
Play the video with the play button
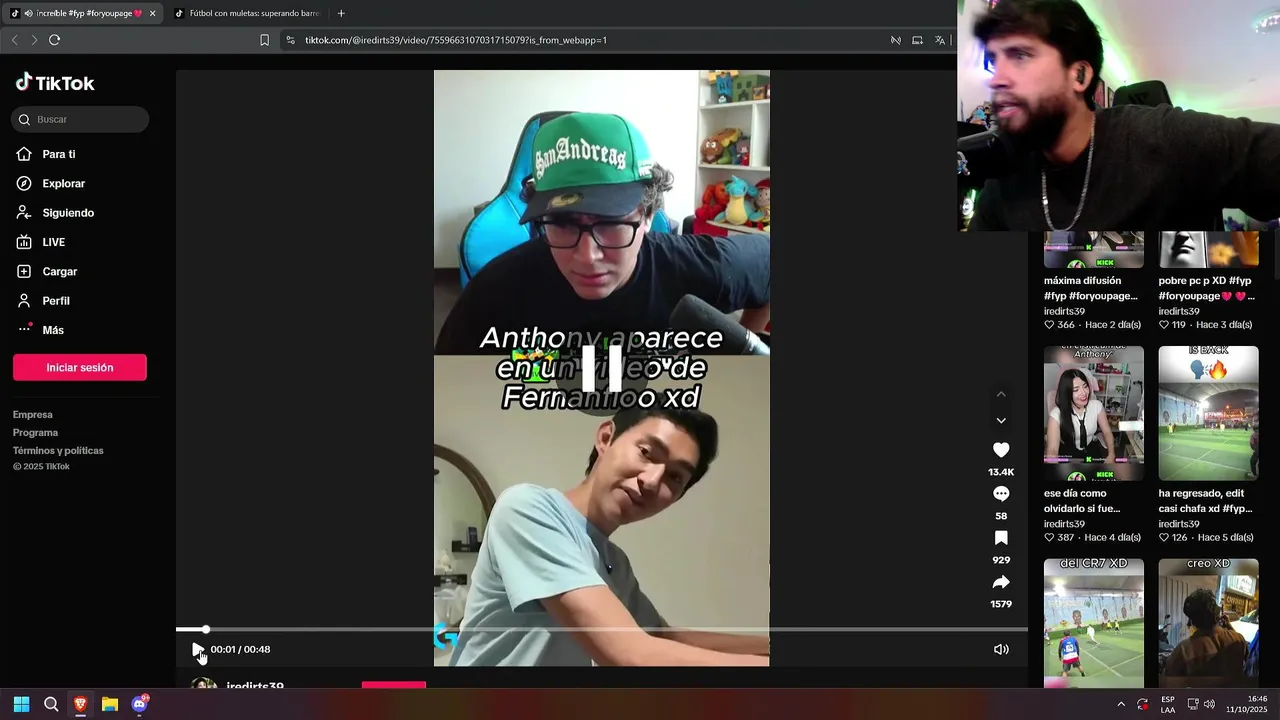click(198, 650)
